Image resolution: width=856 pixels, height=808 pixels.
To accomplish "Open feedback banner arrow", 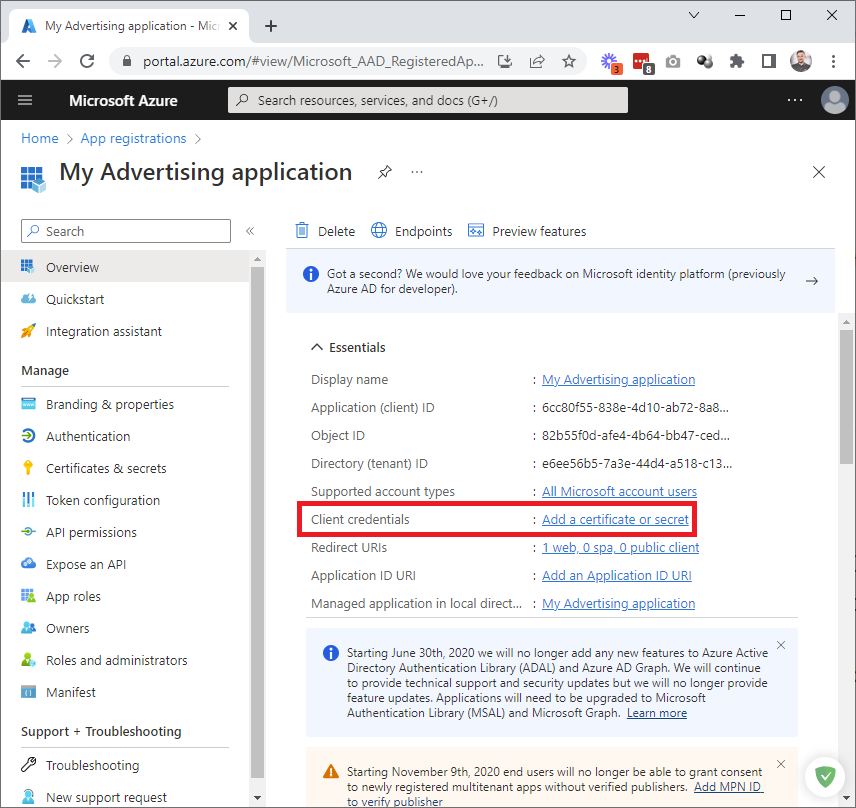I will pos(812,281).
